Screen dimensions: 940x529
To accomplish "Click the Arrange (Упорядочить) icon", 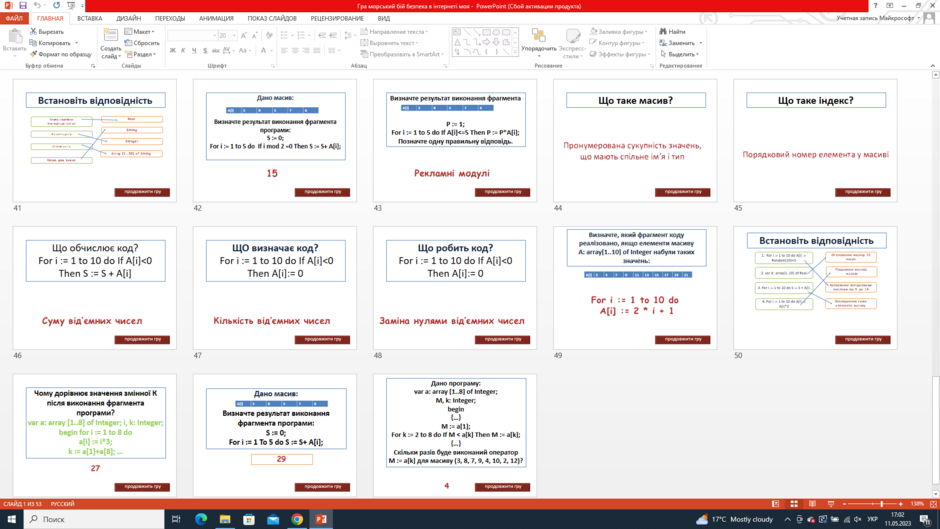I will 538,37.
